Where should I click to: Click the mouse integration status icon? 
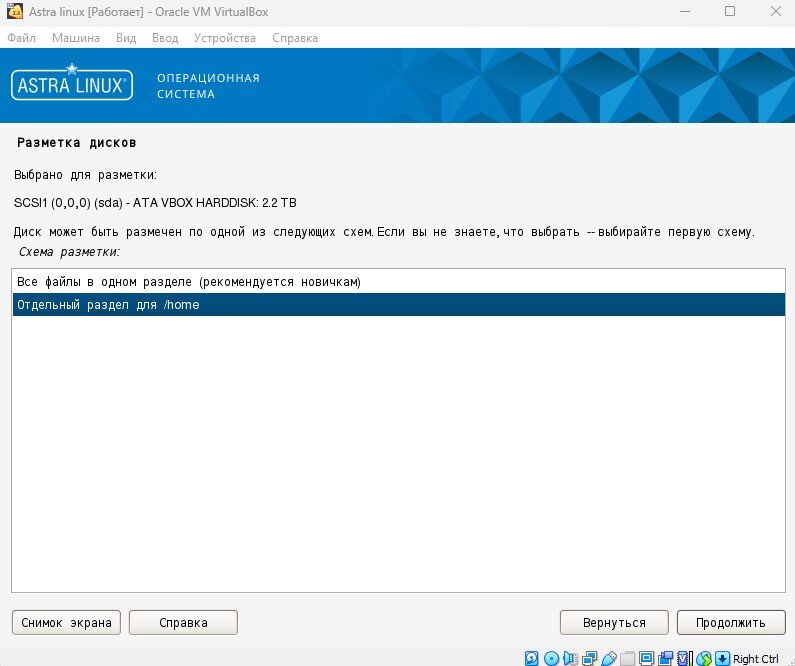[704, 658]
